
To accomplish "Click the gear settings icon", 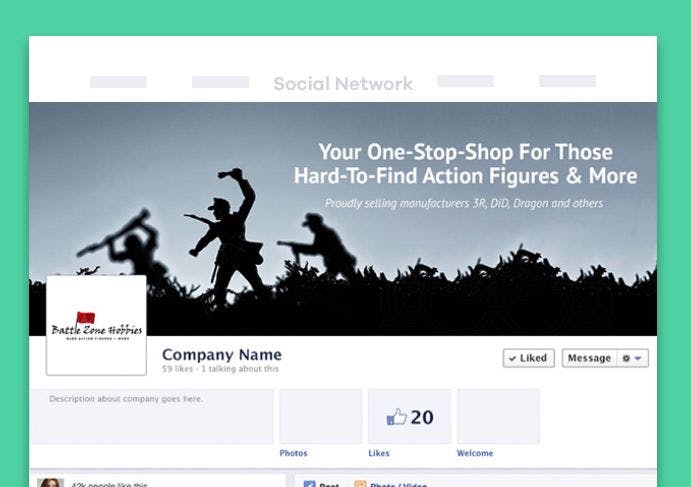I will pos(626,358).
